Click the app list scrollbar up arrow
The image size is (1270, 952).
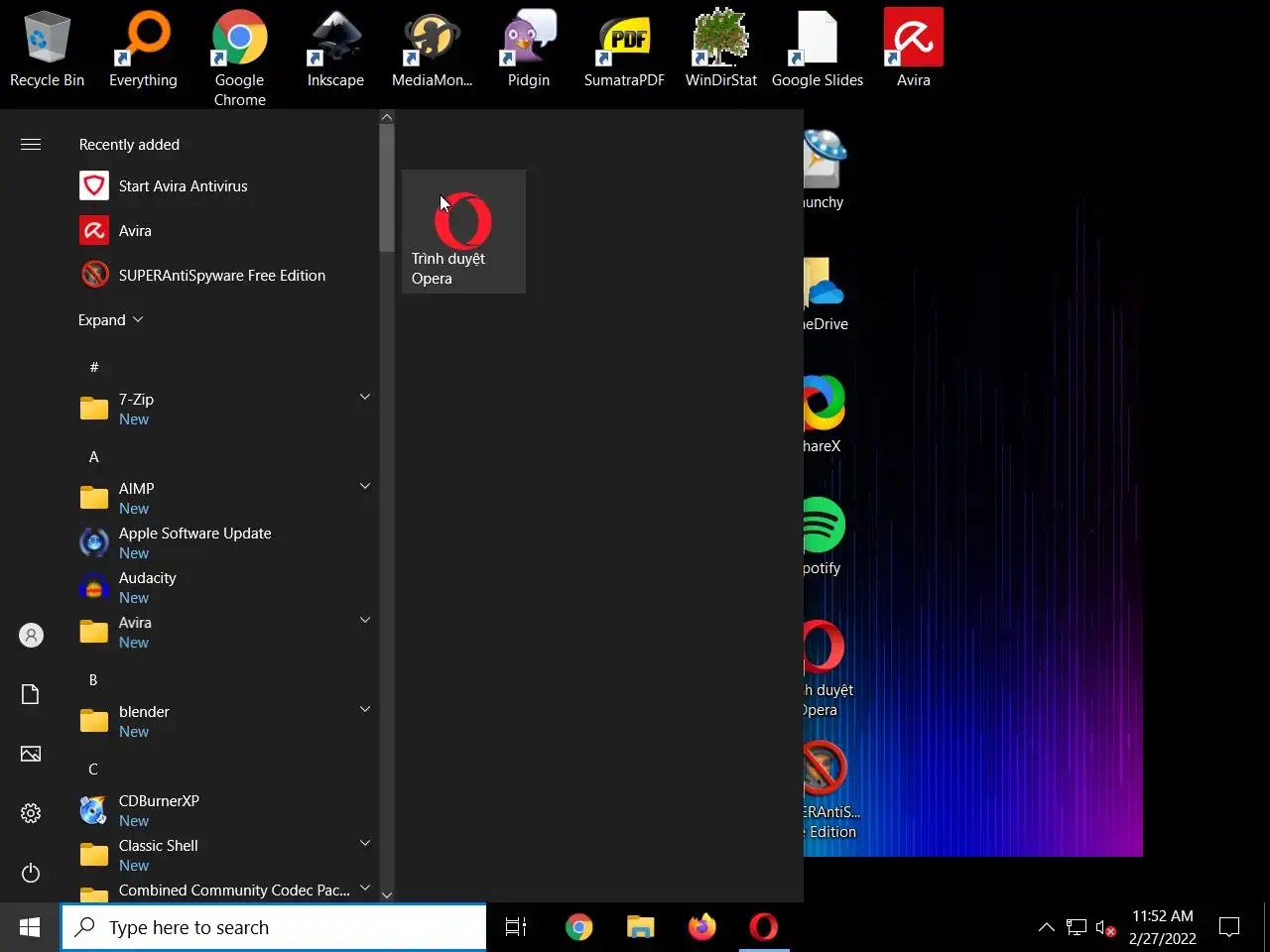click(x=387, y=117)
